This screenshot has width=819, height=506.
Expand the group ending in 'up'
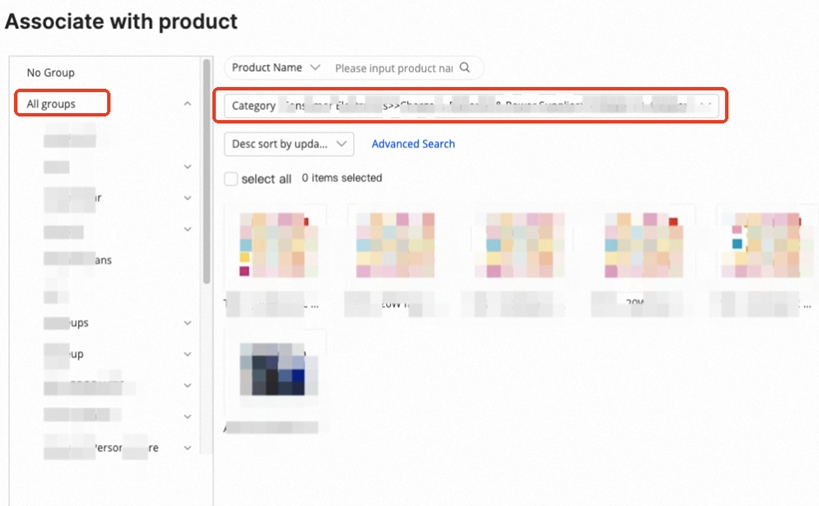[x=188, y=354]
